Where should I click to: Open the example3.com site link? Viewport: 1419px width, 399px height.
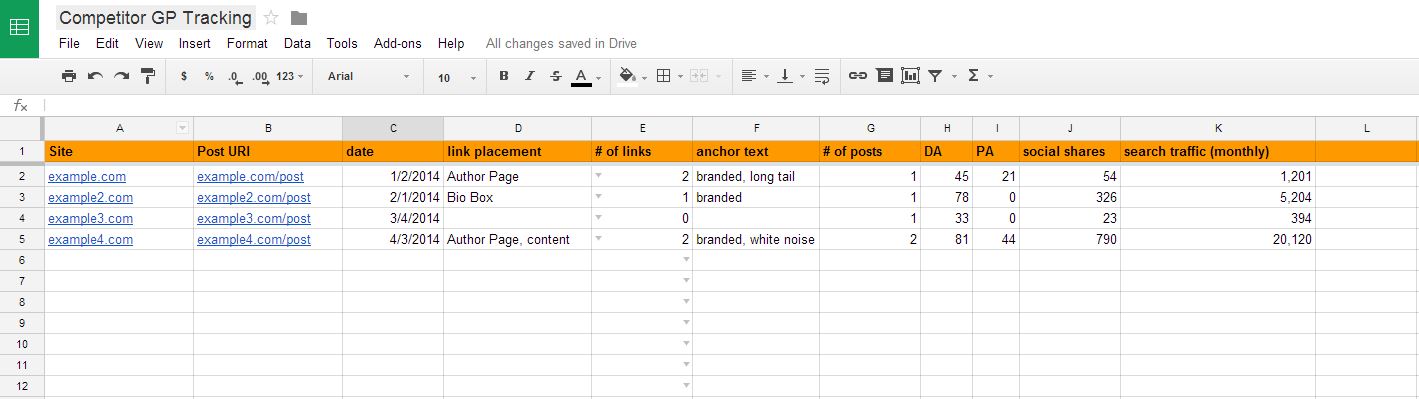[x=90, y=219]
